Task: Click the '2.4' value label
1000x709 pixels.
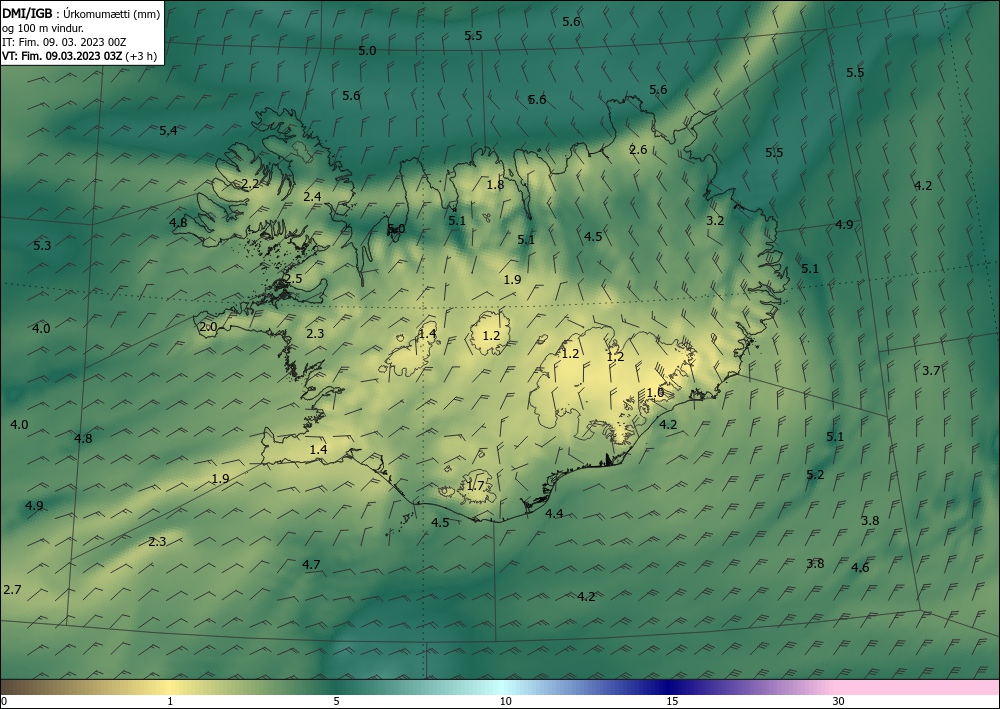Action: tap(312, 196)
